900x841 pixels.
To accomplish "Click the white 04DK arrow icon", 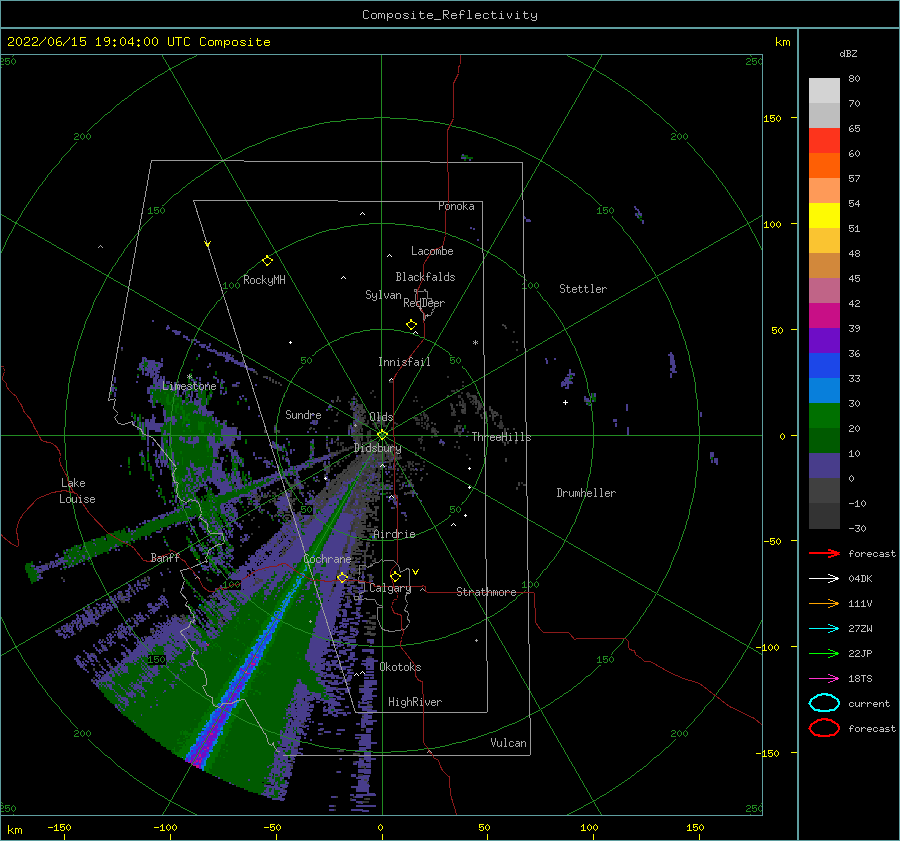I will pyautogui.click(x=824, y=579).
